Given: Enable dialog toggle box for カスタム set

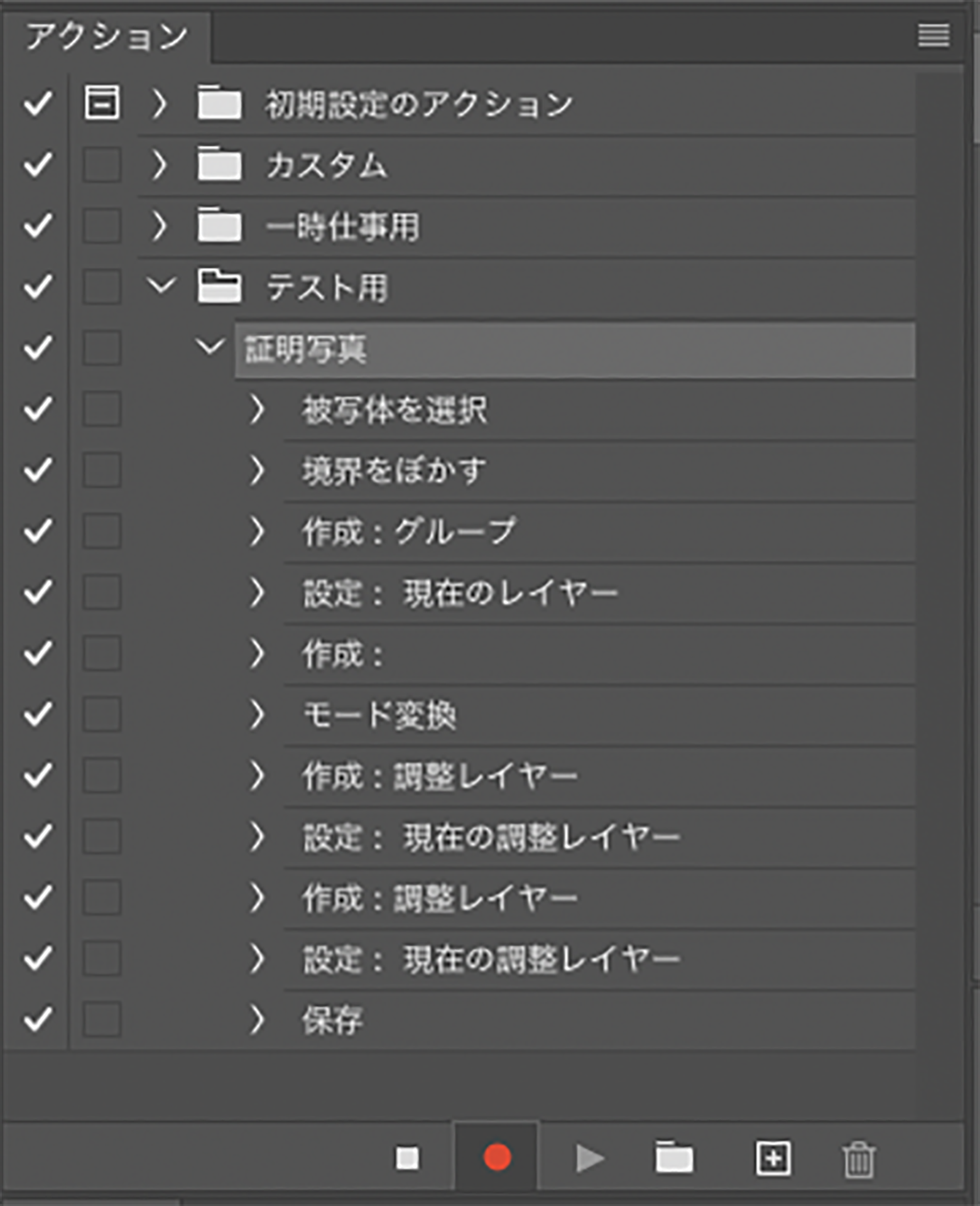Looking at the screenshot, I should tap(102, 165).
